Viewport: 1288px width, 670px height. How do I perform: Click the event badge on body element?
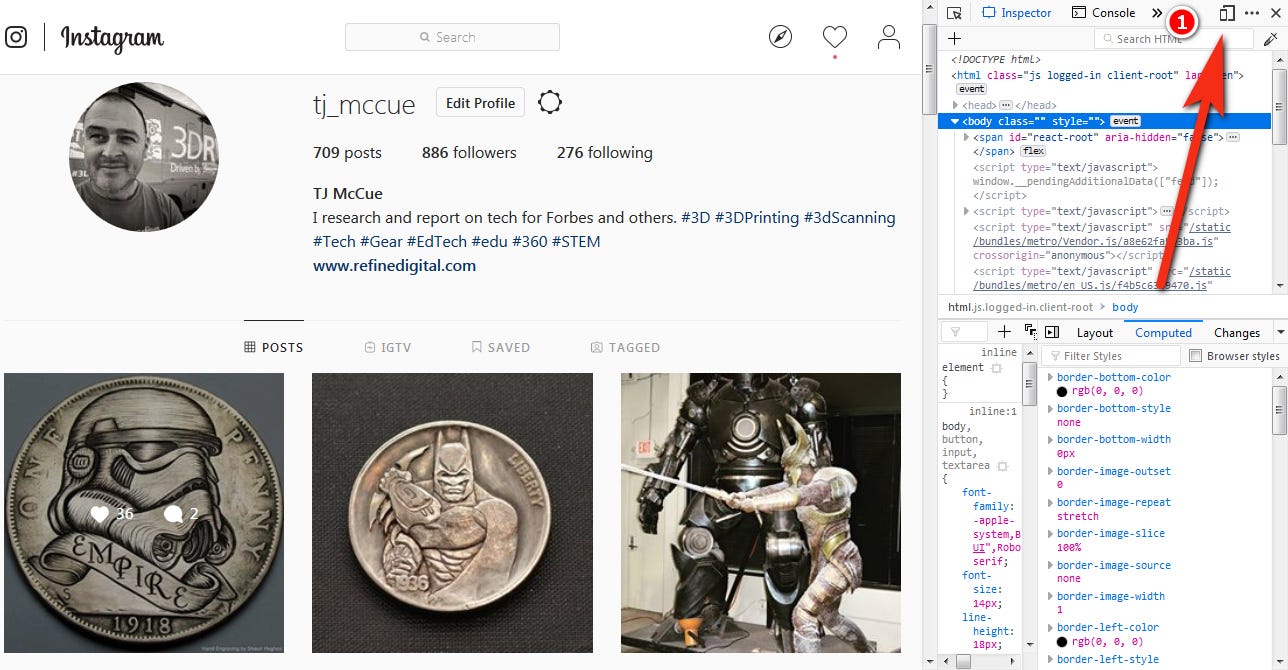pos(1125,121)
